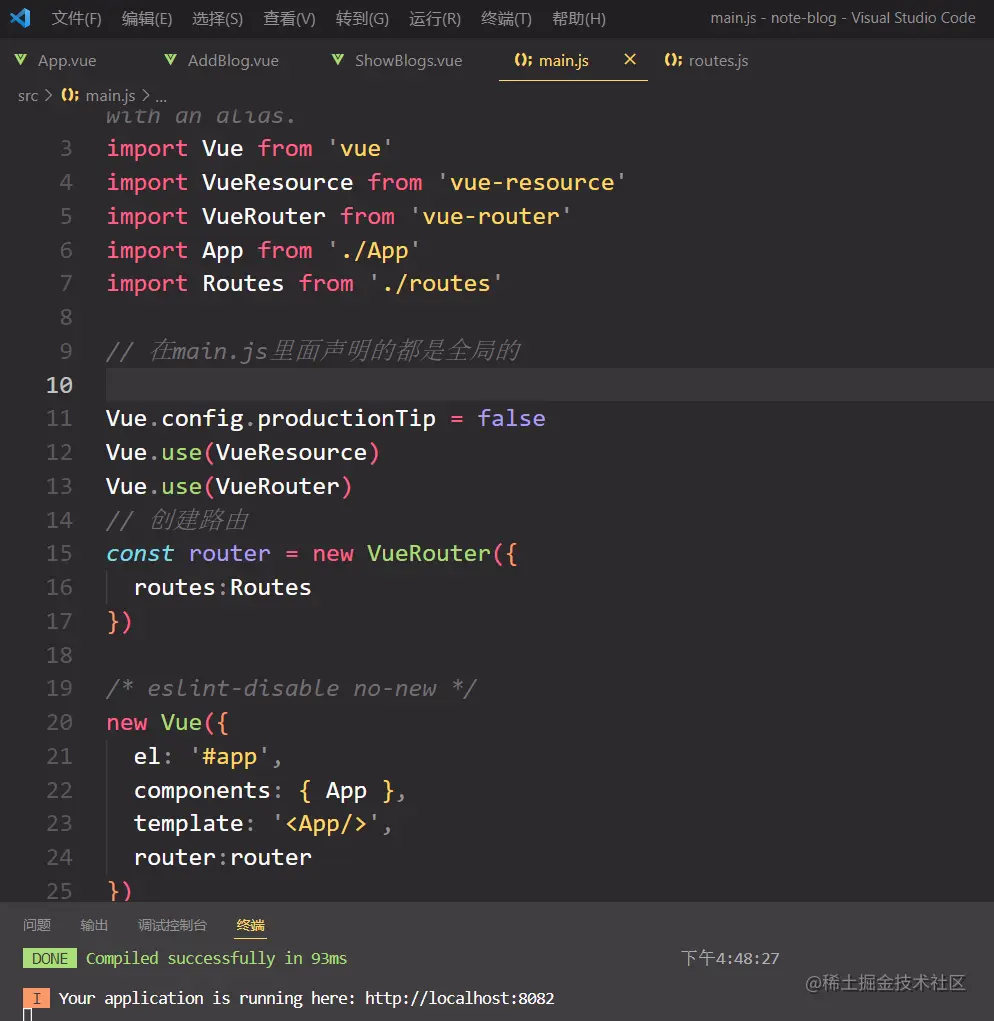Click the JS file icon on main.js tab

[523, 60]
